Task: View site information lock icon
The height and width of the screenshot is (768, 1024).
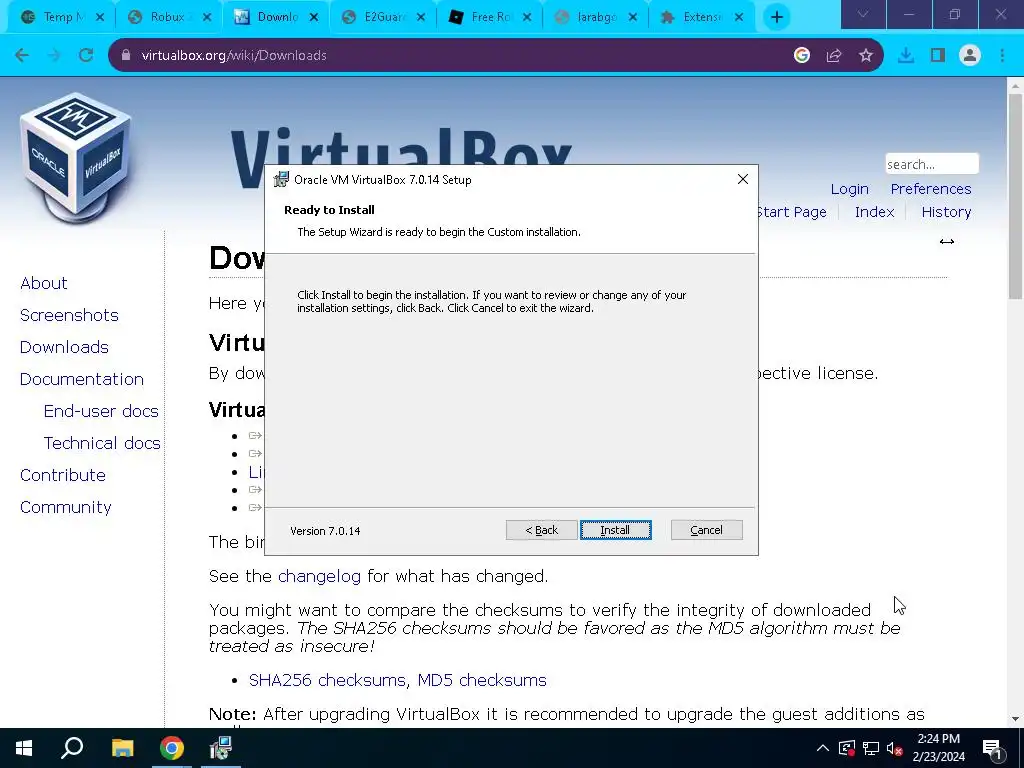Action: pos(126,56)
